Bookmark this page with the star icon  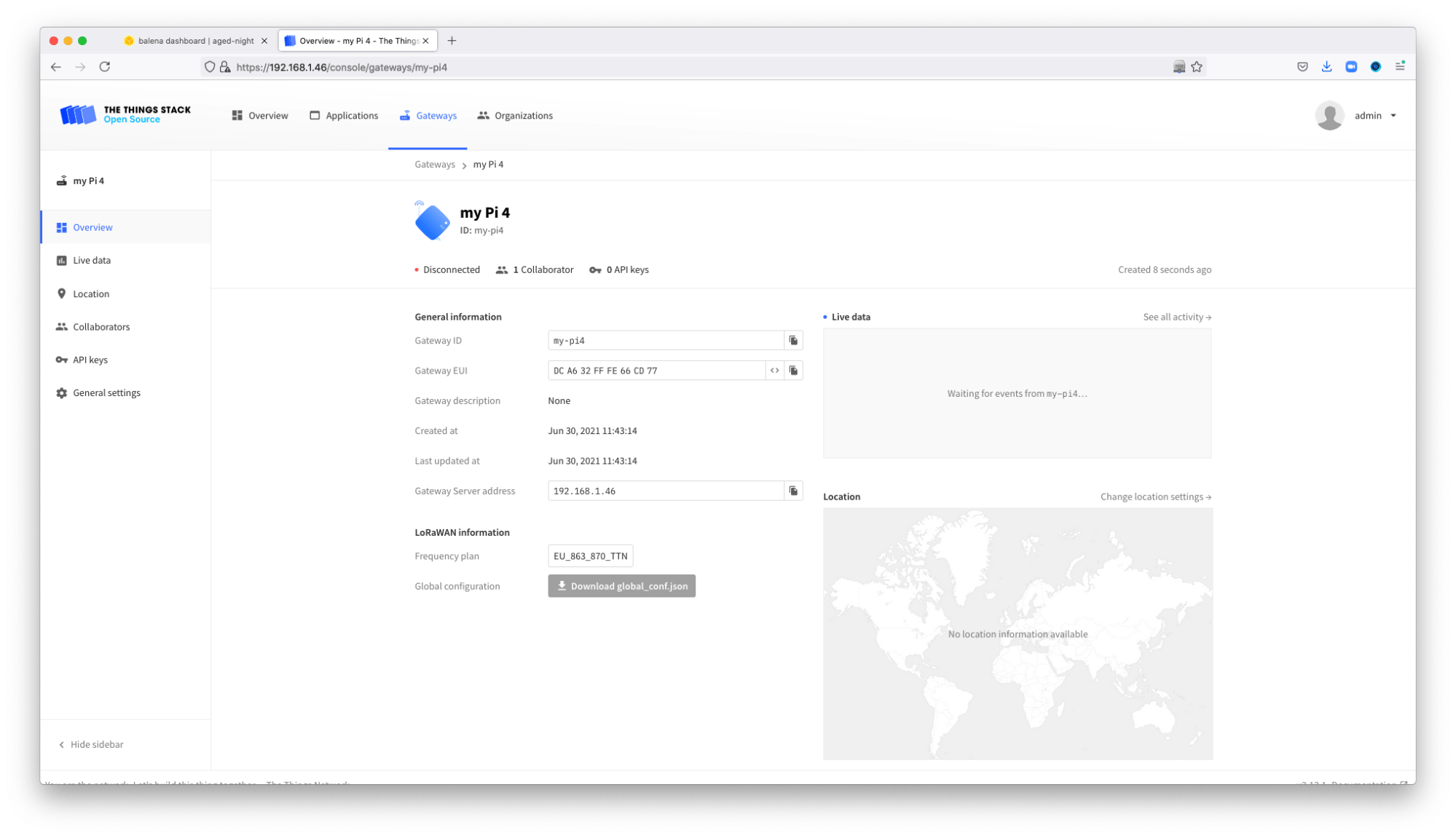click(x=1197, y=67)
